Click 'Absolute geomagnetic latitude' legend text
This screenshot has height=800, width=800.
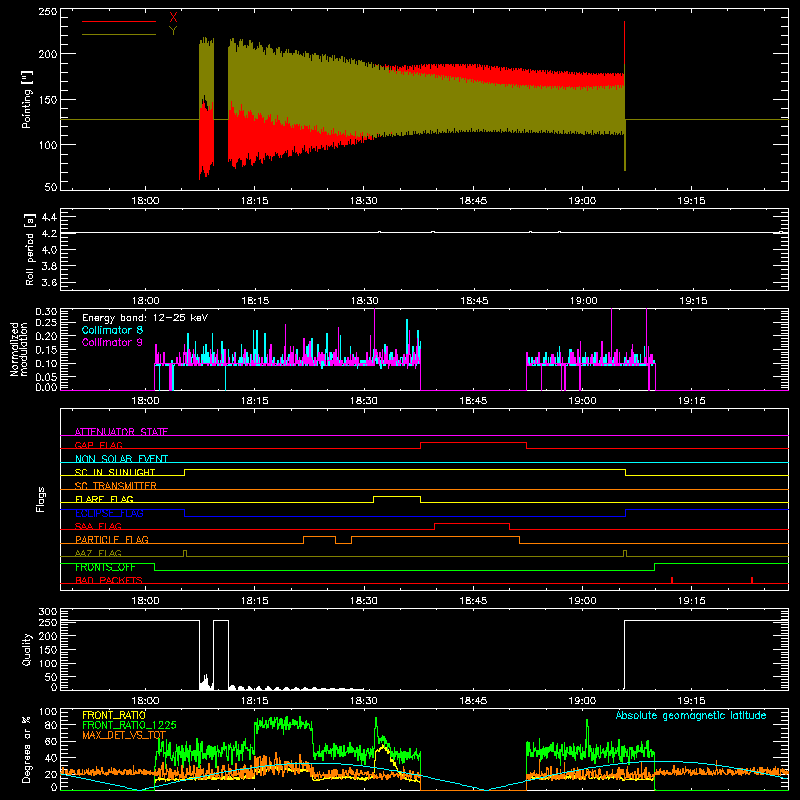691,715
